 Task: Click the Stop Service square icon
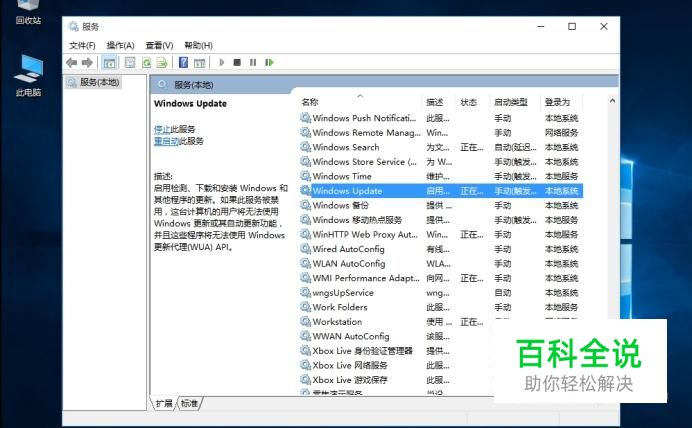[237, 63]
